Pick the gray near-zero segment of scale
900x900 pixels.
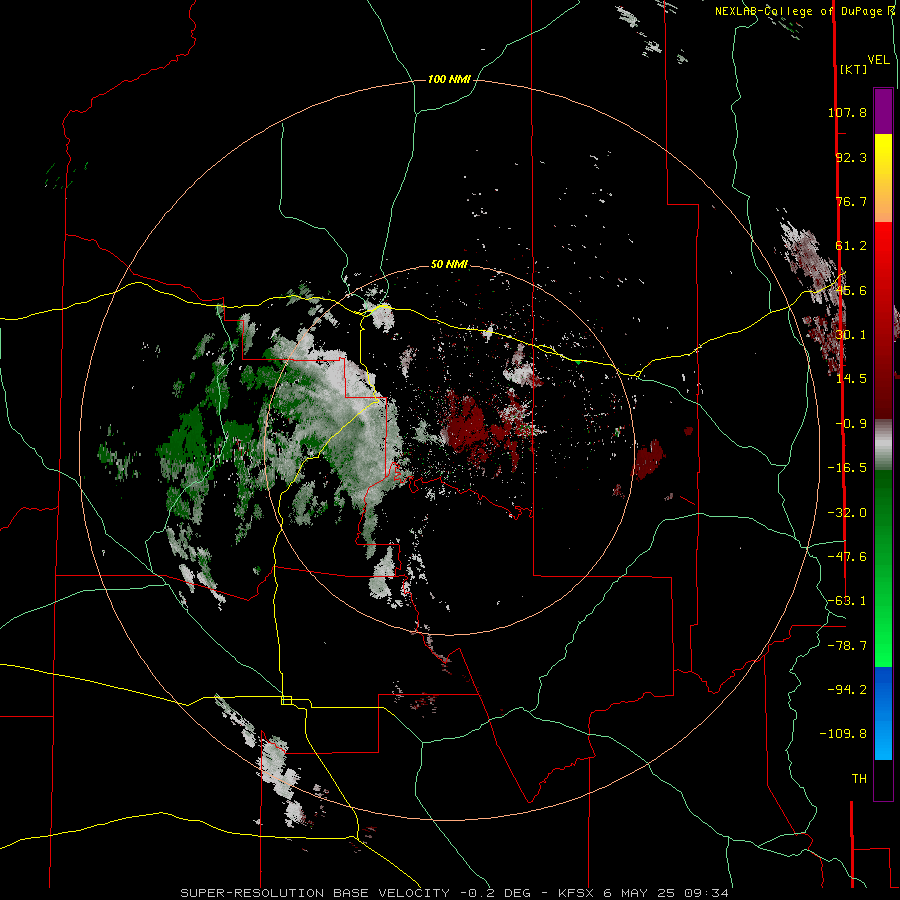click(x=883, y=445)
